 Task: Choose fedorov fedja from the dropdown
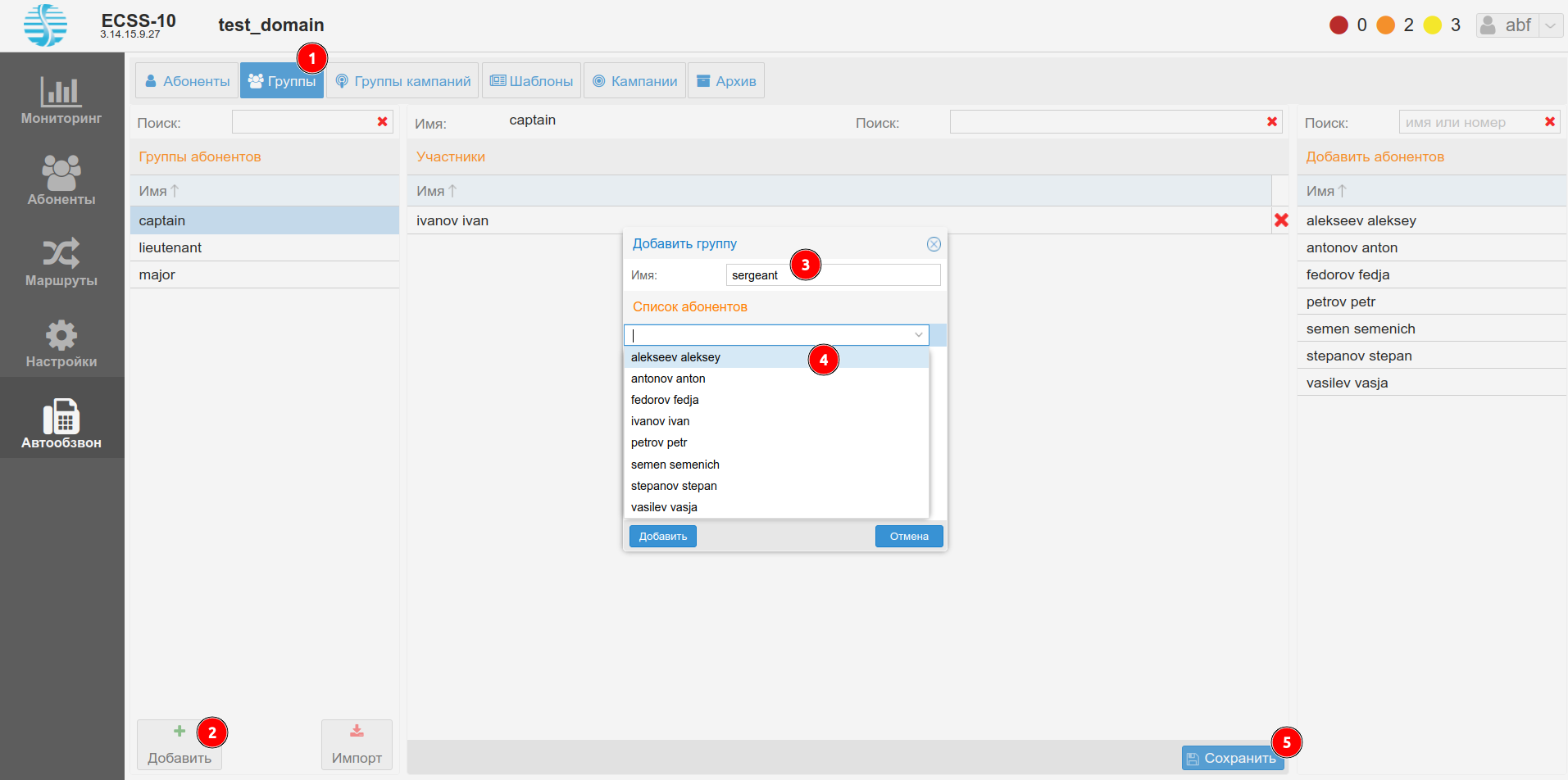[776, 400]
